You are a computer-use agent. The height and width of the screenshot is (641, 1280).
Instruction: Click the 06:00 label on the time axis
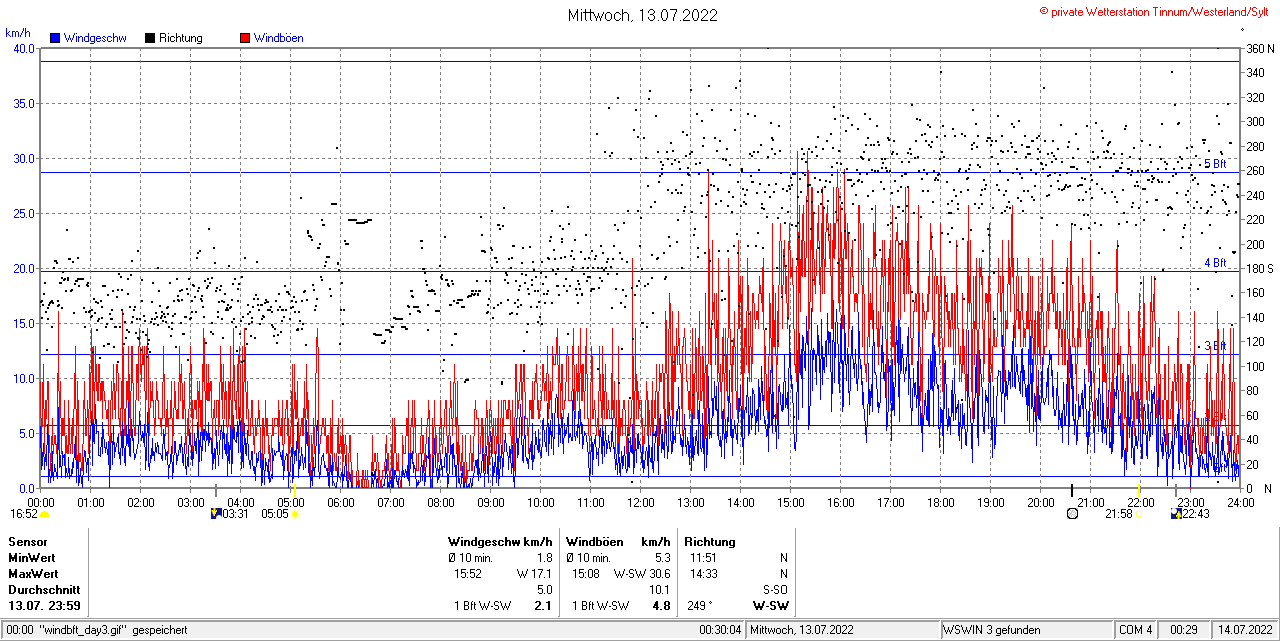coord(341,502)
